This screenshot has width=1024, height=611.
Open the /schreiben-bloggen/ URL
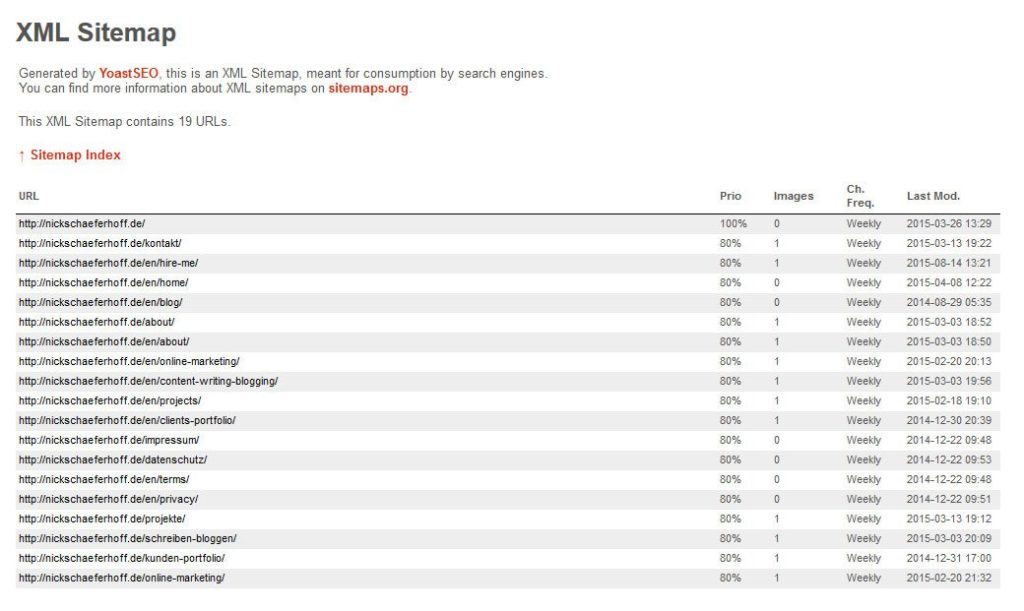point(127,538)
